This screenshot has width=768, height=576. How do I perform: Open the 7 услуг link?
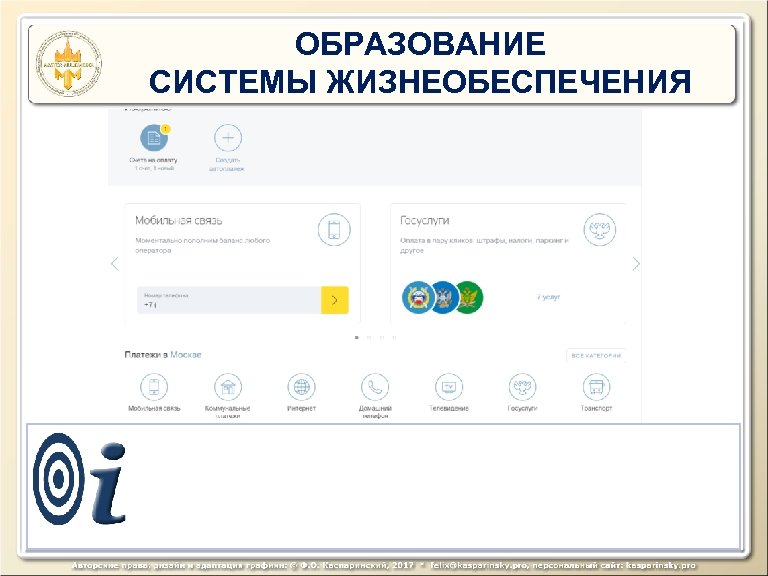point(548,297)
